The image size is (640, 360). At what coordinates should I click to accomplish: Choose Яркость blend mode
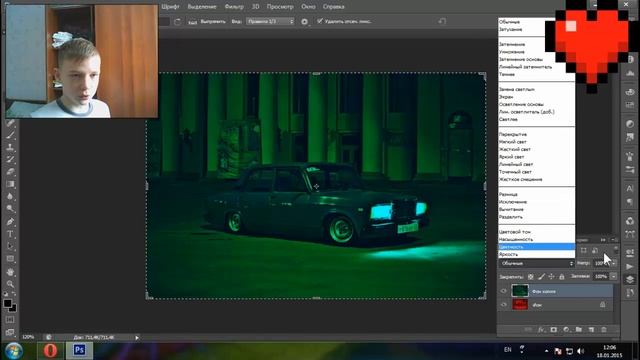(x=508, y=254)
